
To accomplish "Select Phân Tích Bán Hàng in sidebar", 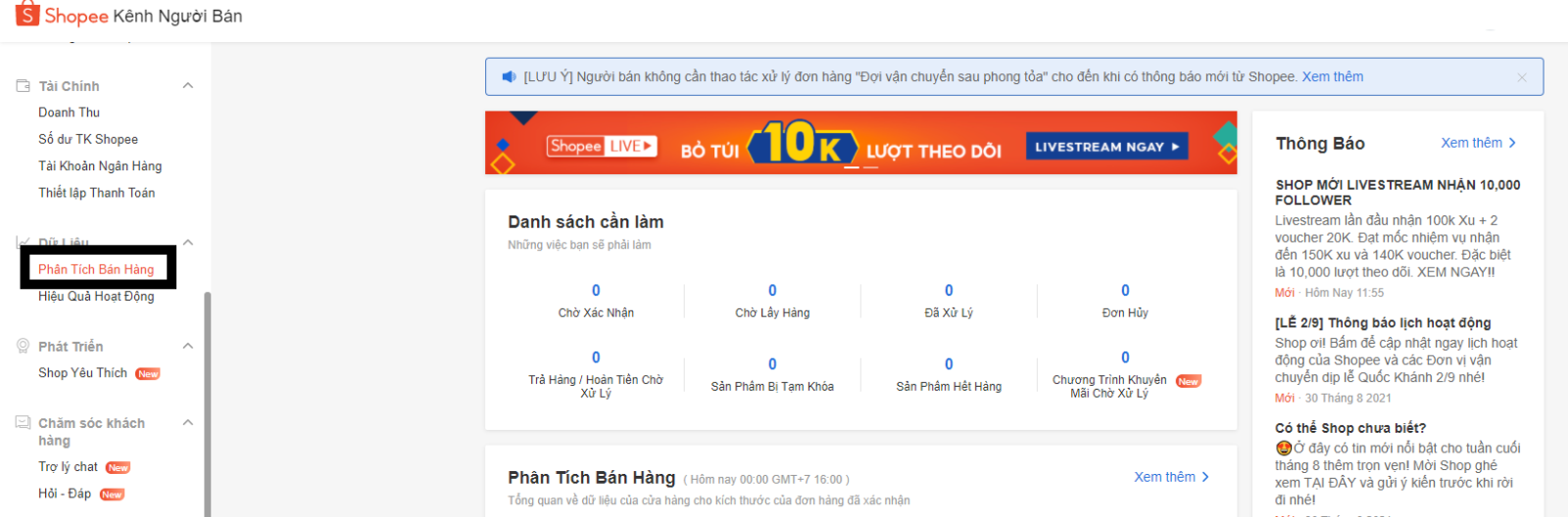I will [96, 269].
